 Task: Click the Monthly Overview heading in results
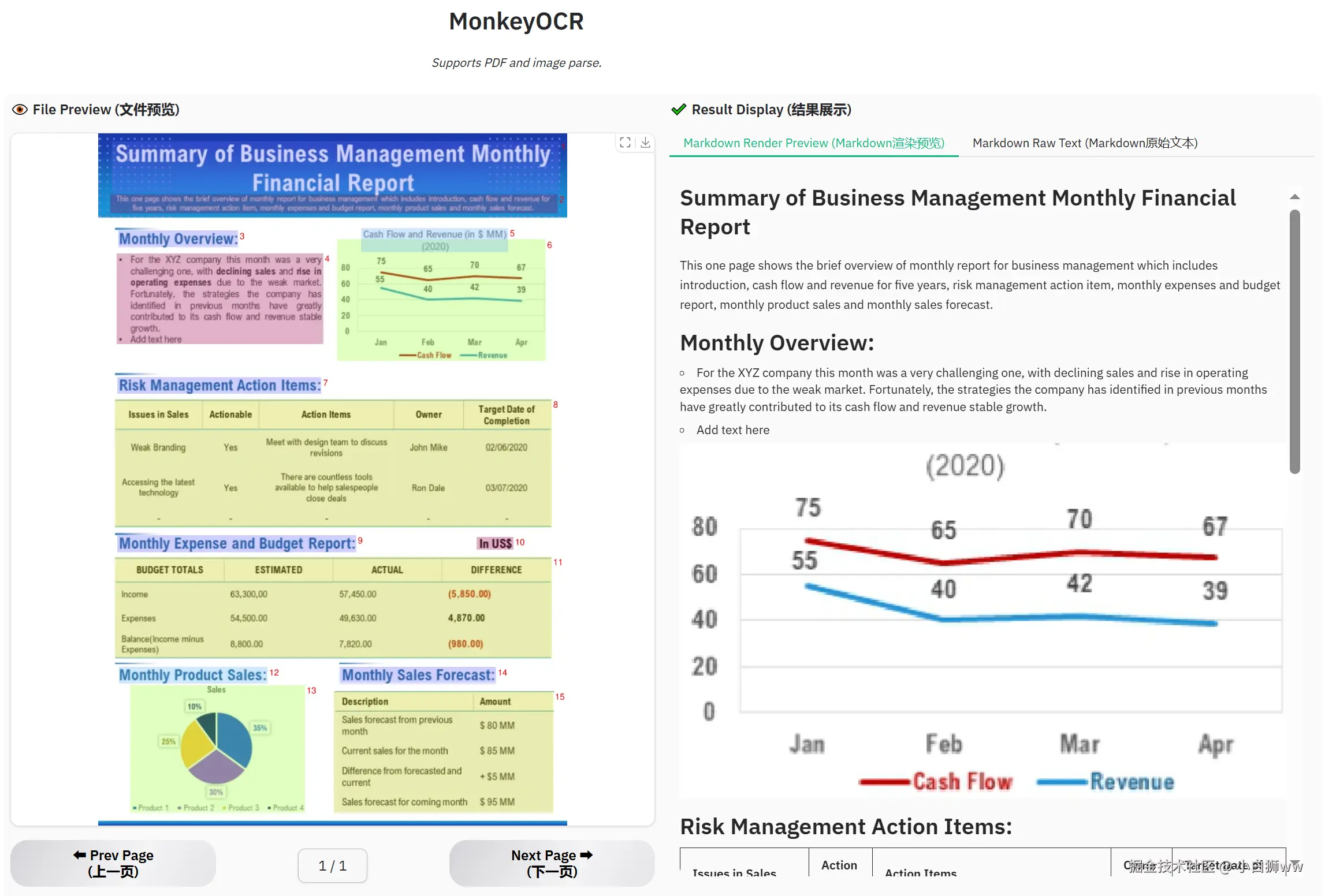point(777,343)
